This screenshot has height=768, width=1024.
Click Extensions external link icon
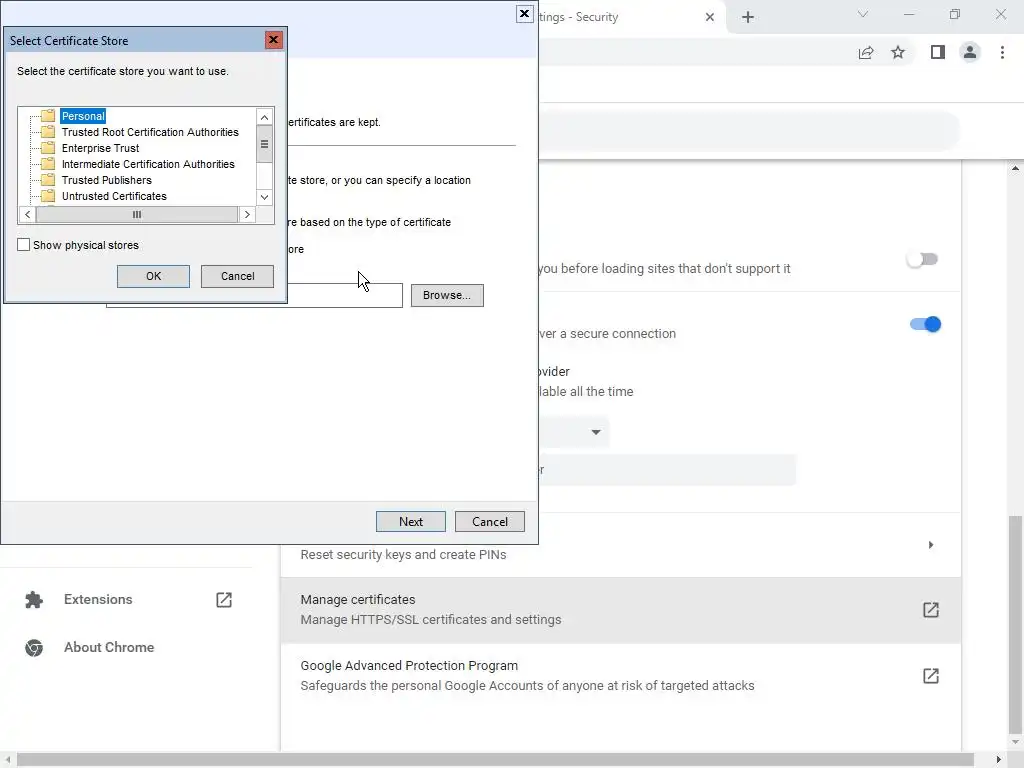[224, 600]
